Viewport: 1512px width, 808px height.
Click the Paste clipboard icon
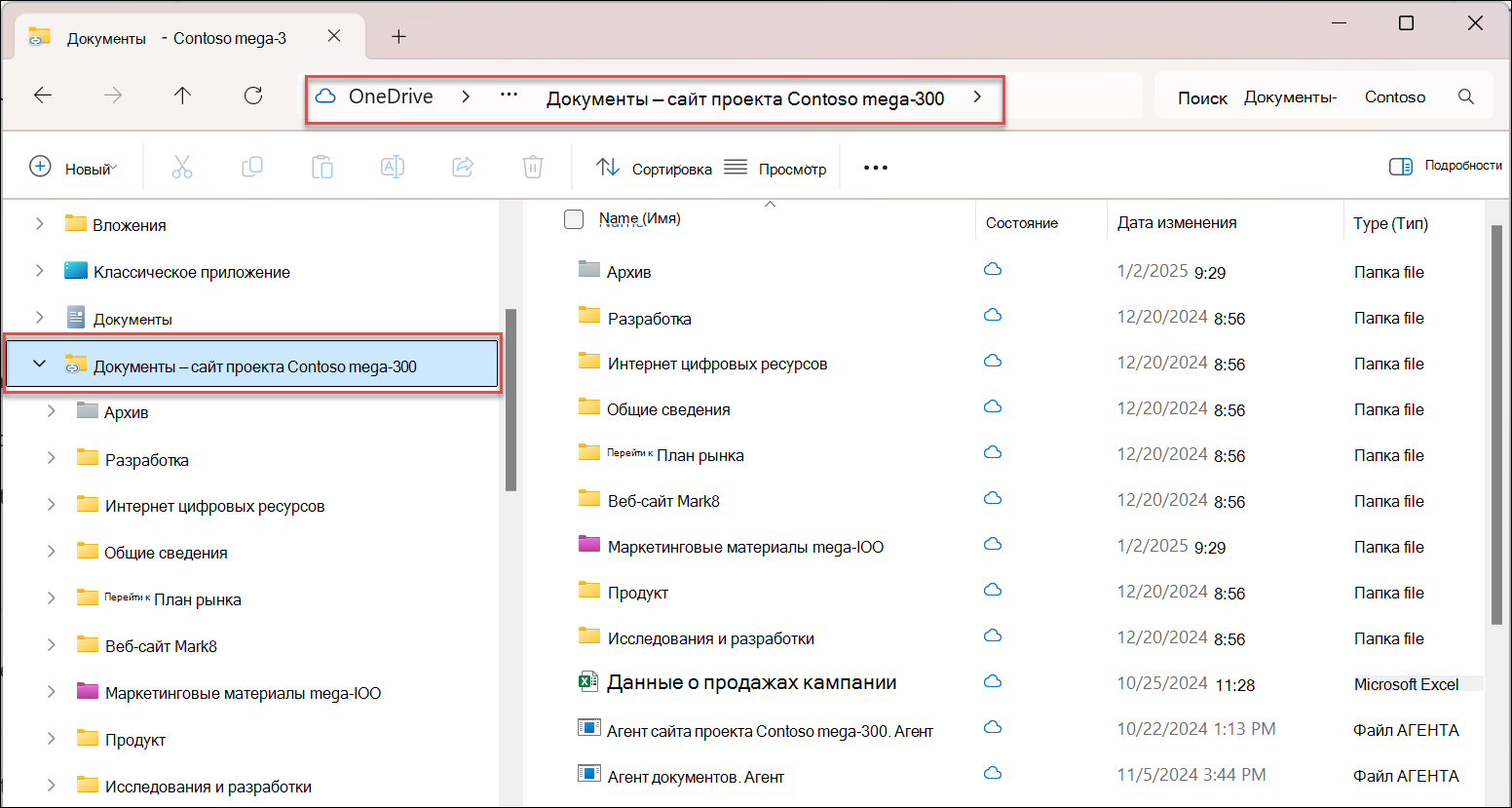pyautogui.click(x=322, y=168)
